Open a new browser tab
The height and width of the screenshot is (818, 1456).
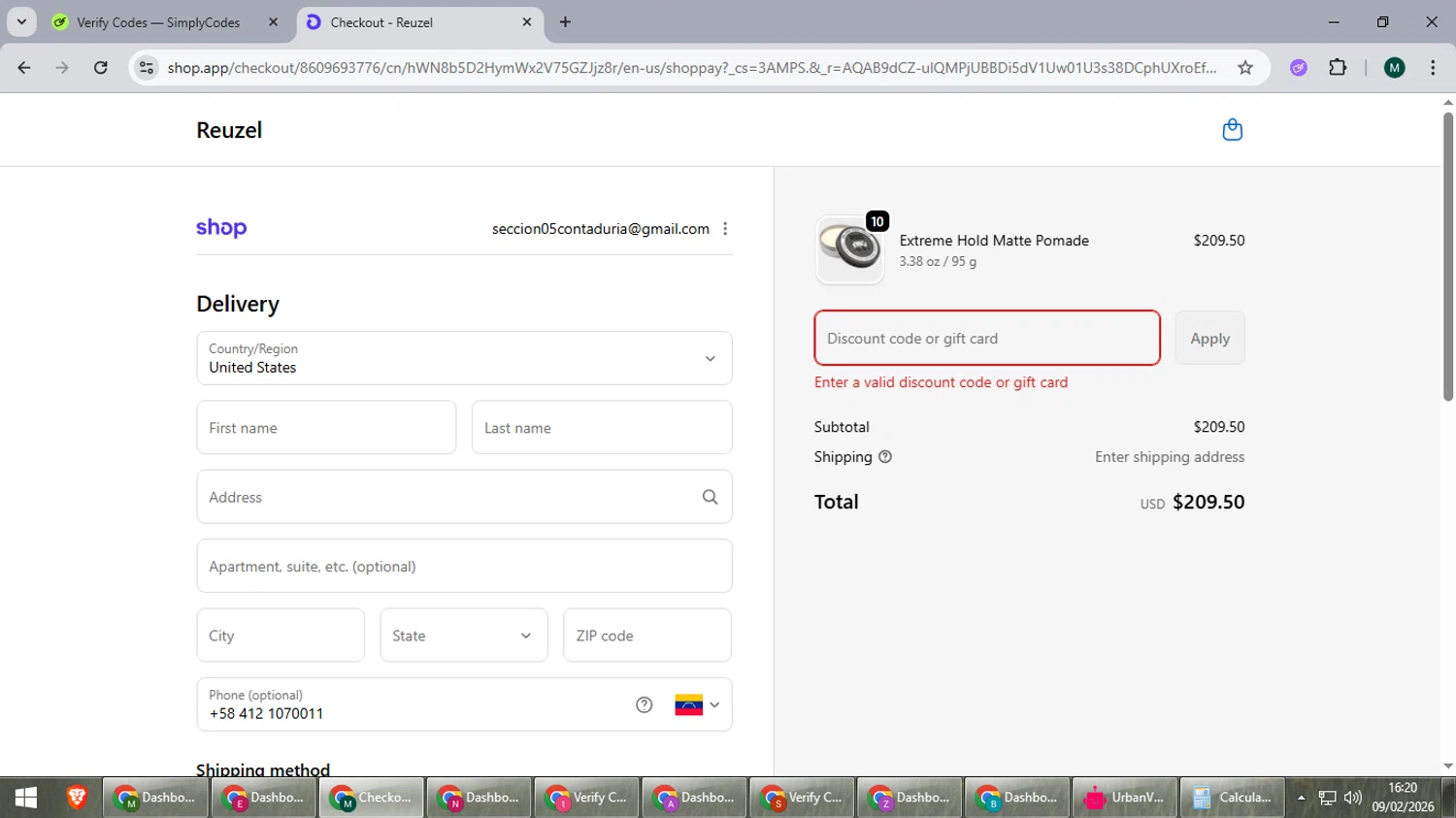(x=565, y=22)
